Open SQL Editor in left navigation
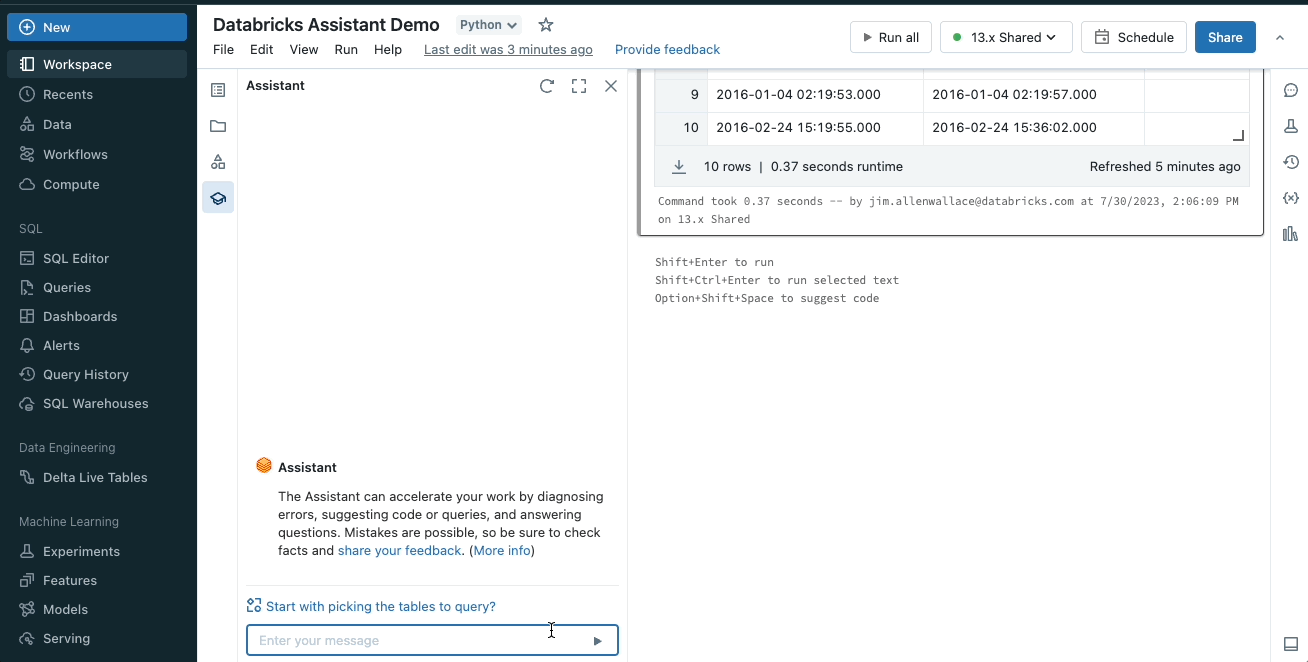 pyautogui.click(x=76, y=258)
